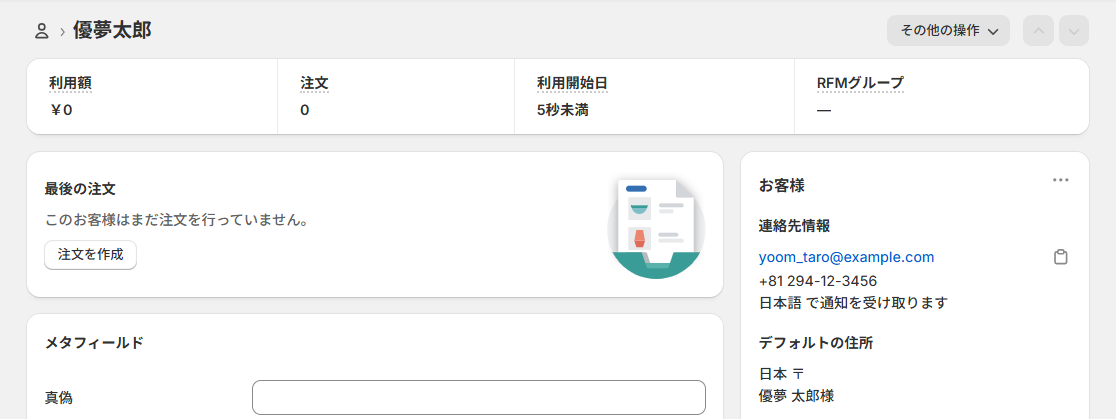Click the customer breadcrumb person icon
This screenshot has height=419, width=1116.
42,31
